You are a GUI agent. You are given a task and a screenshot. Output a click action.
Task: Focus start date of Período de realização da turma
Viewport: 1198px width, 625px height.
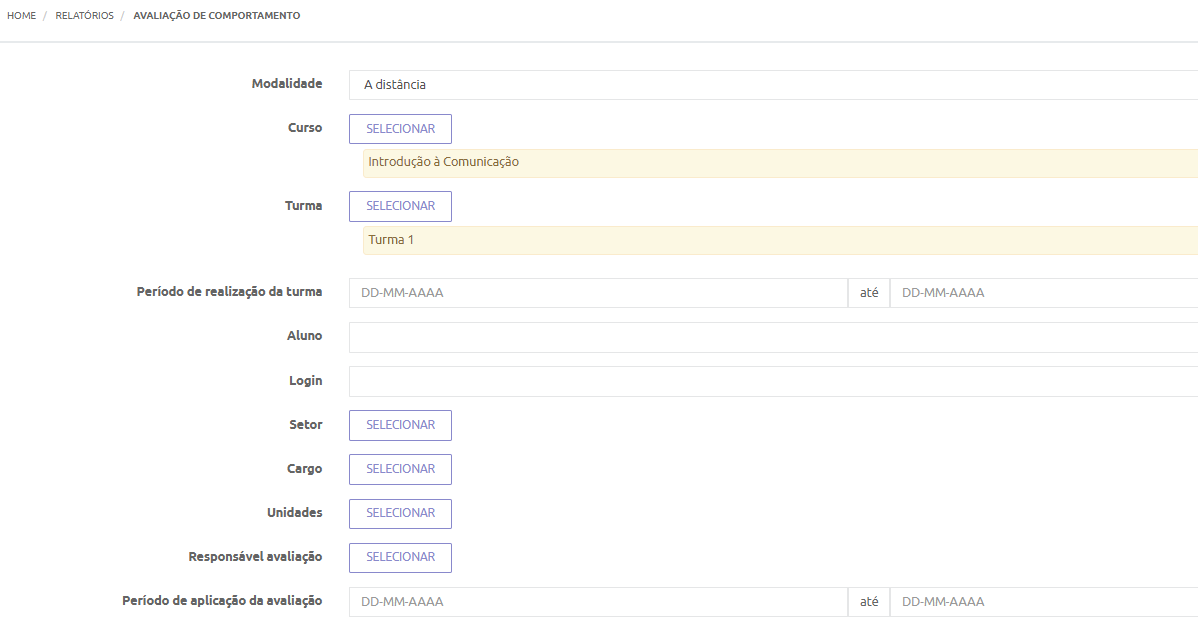(598, 293)
